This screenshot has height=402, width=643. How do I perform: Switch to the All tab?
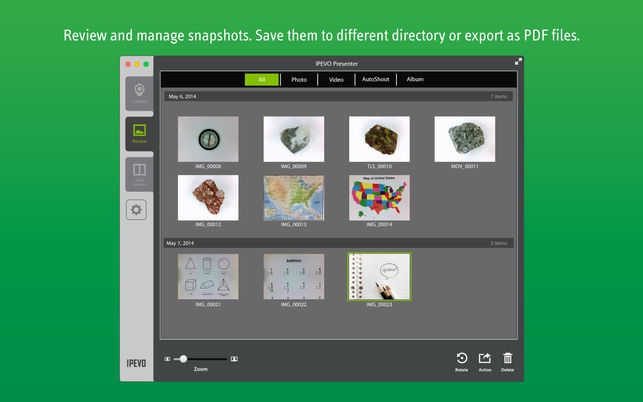coord(262,80)
